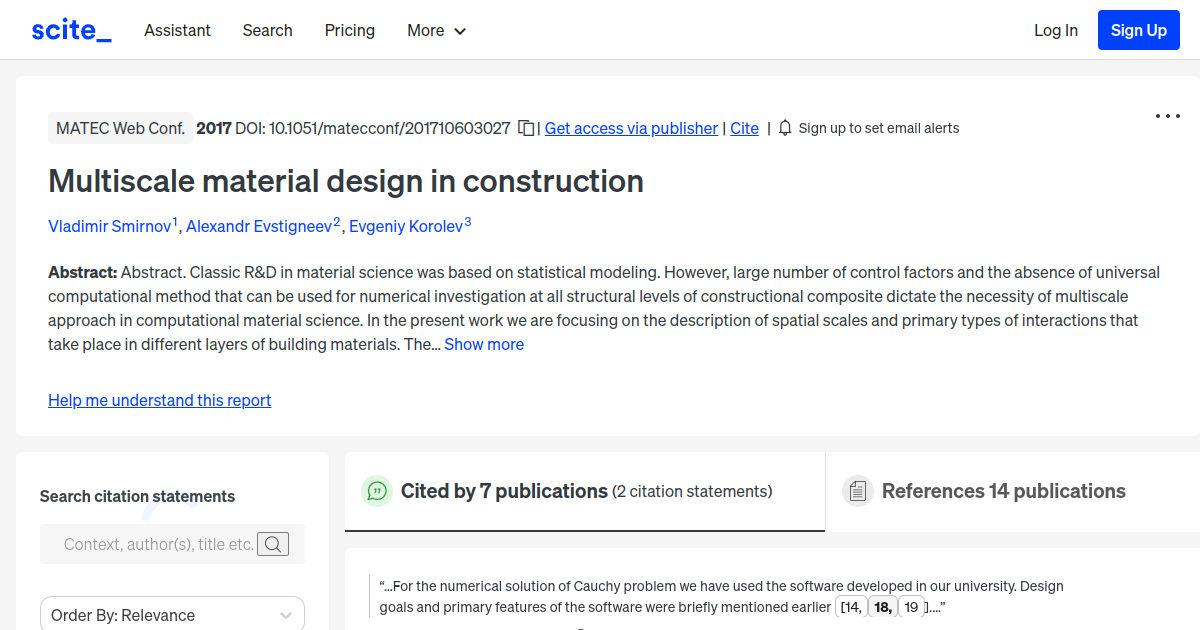1200x630 pixels.
Task: Click the scite_ logo
Action: pyautogui.click(x=70, y=29)
